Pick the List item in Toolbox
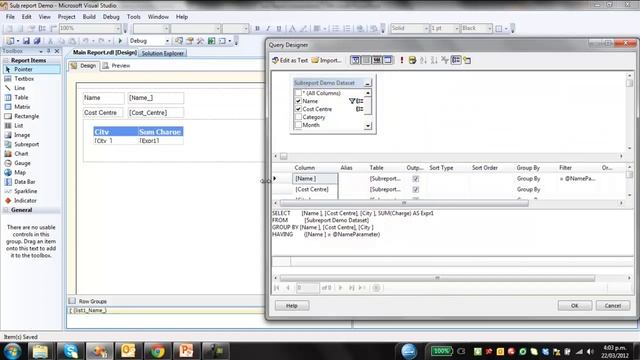640x360 pixels. 18,126
